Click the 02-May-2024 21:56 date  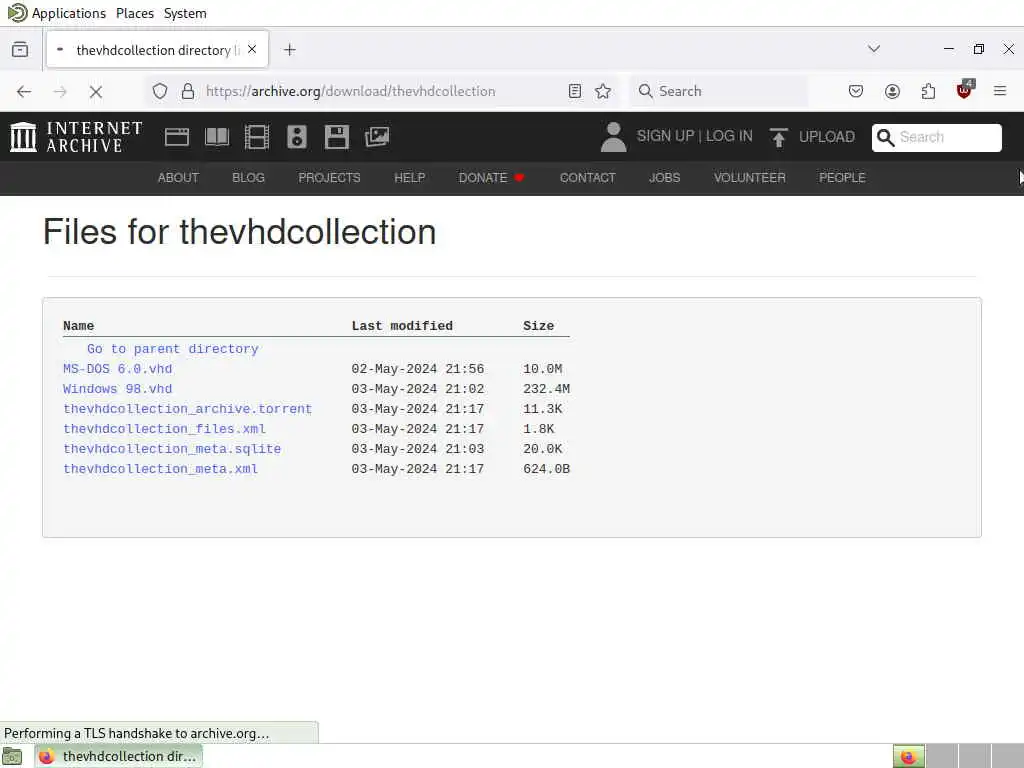coord(417,369)
